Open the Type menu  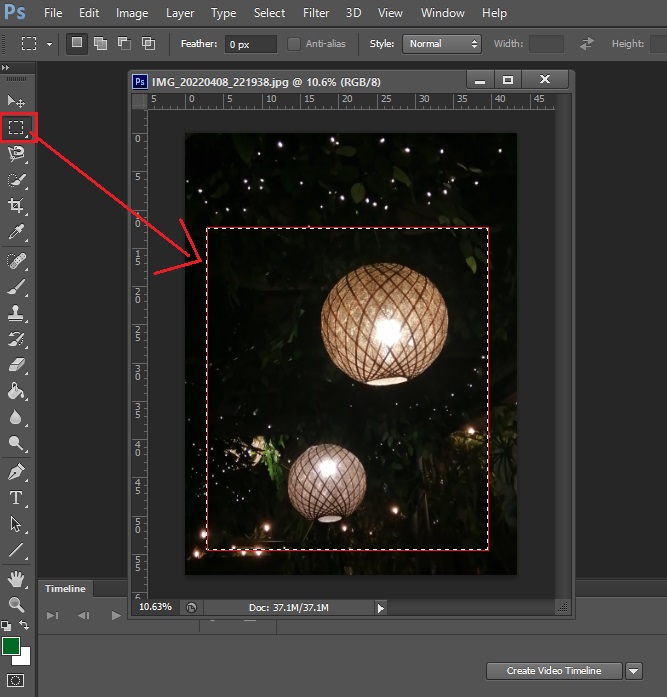coord(224,13)
